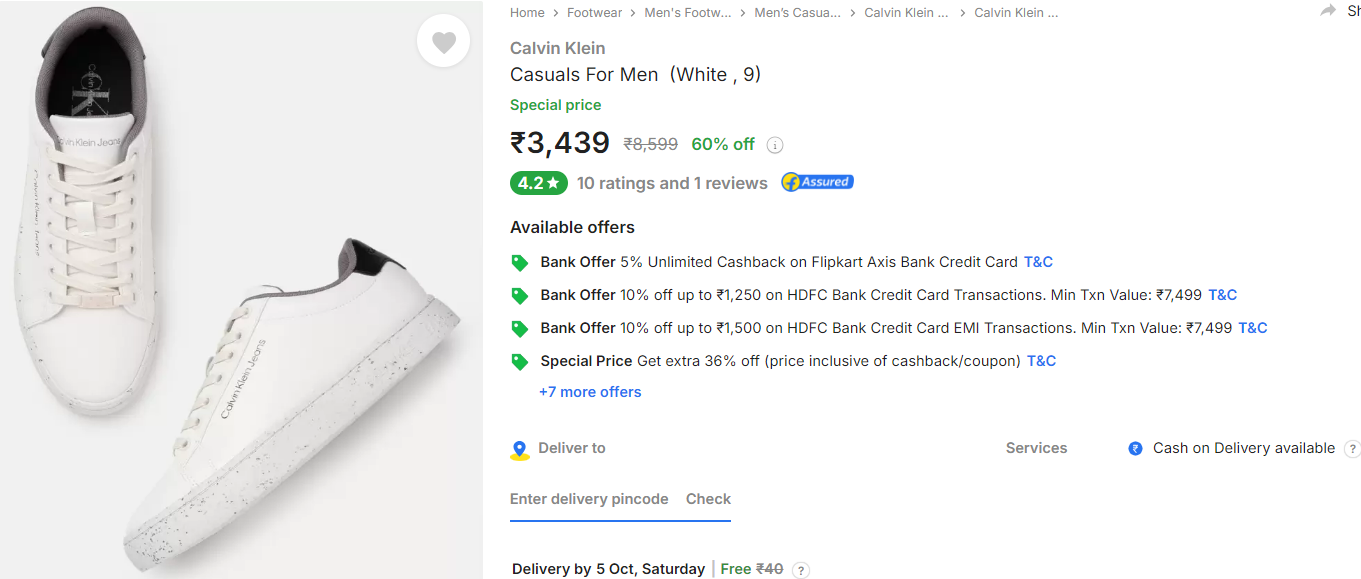The height and width of the screenshot is (579, 1361).
Task: Click the 4.2 star rating badge
Action: pos(539,183)
